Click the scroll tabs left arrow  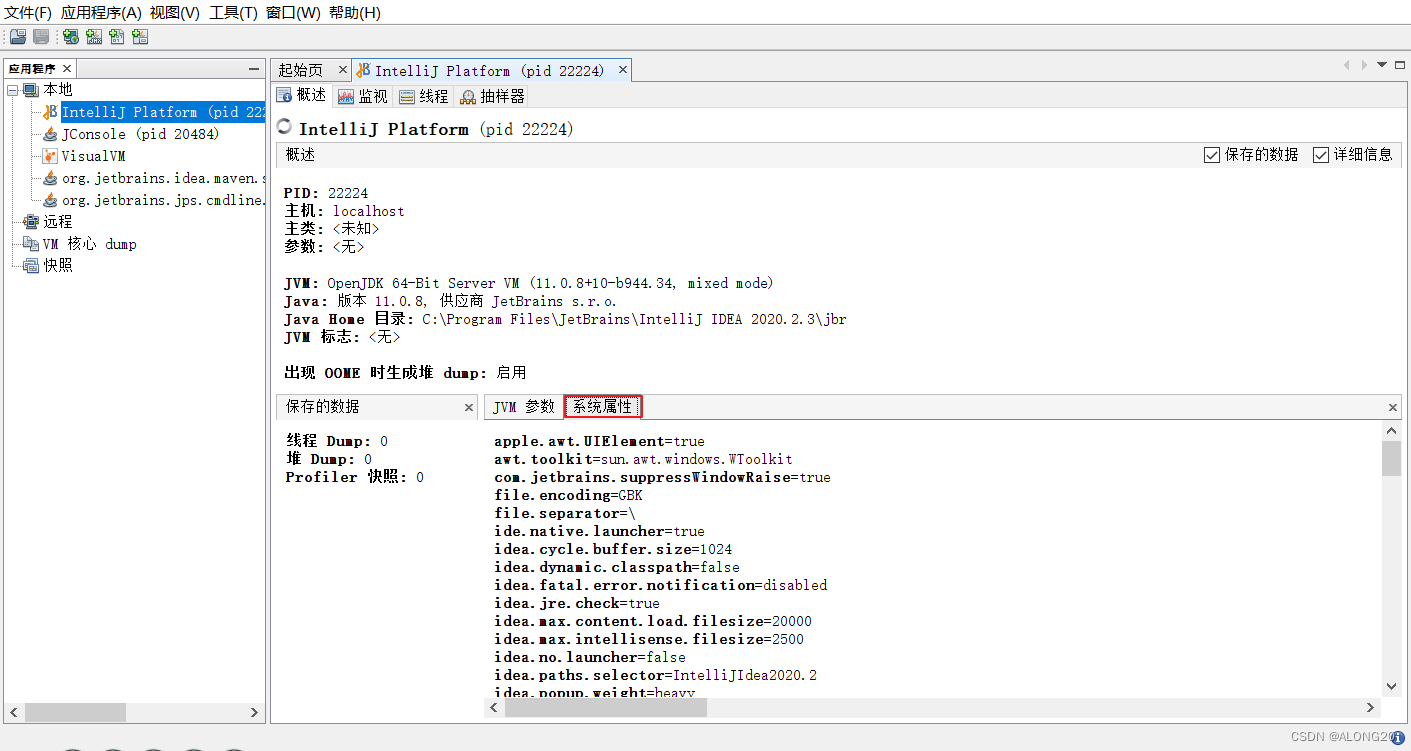tap(1347, 65)
